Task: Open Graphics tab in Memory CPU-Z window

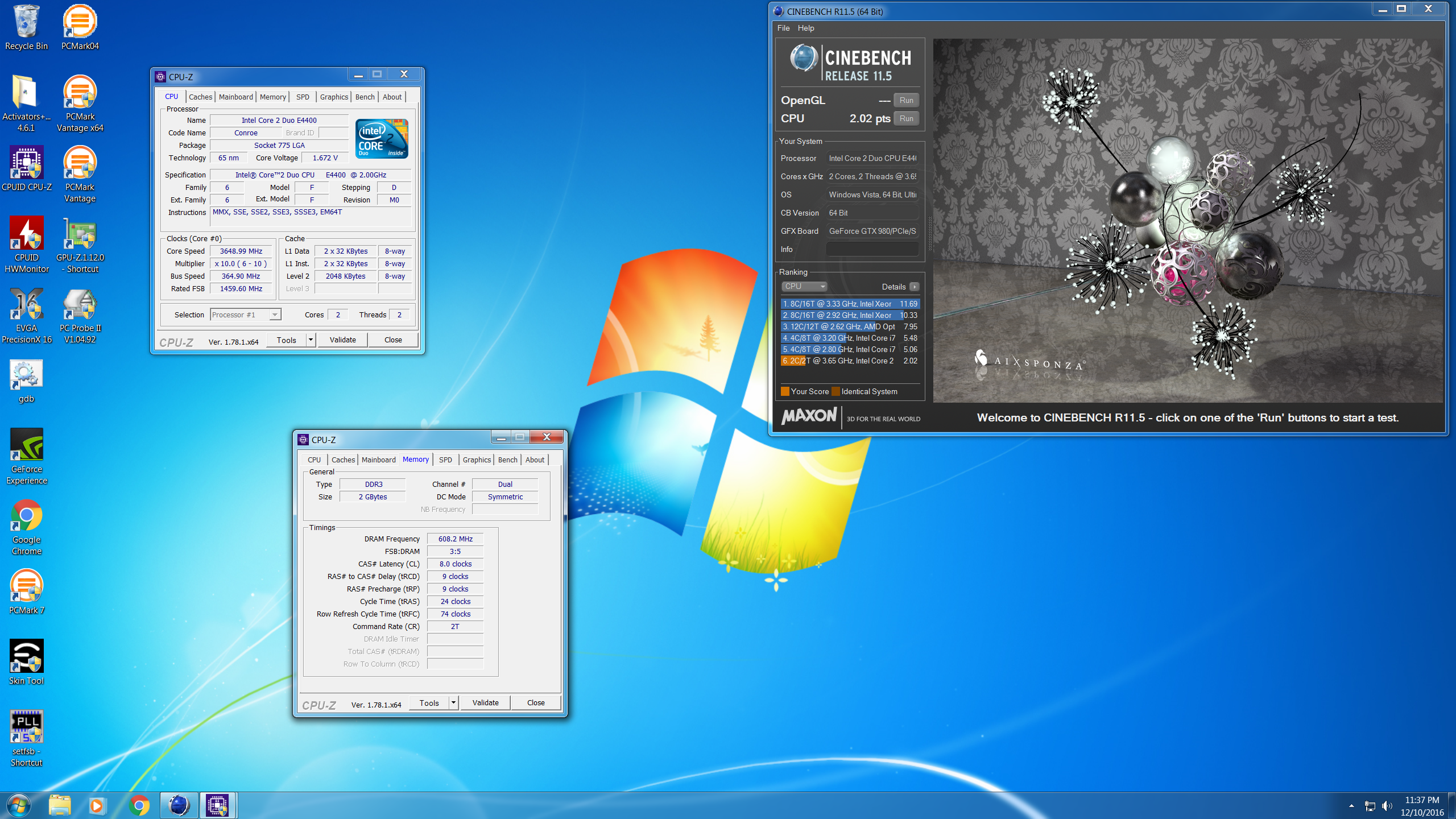Action: [477, 460]
